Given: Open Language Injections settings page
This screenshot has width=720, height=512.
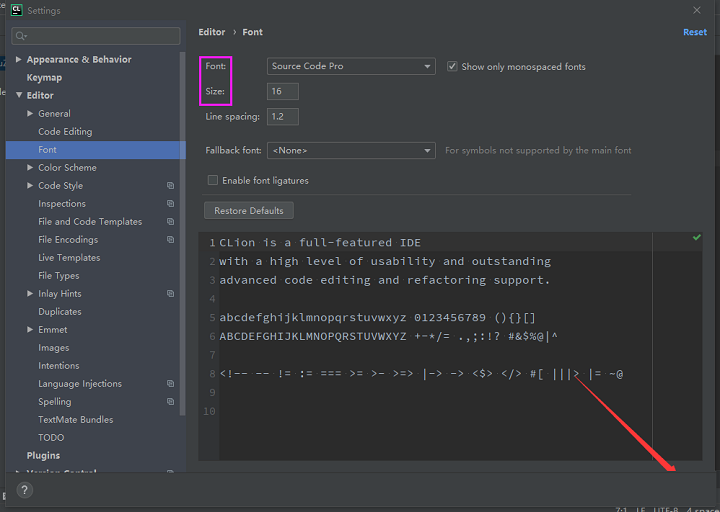Looking at the screenshot, I should 80,383.
